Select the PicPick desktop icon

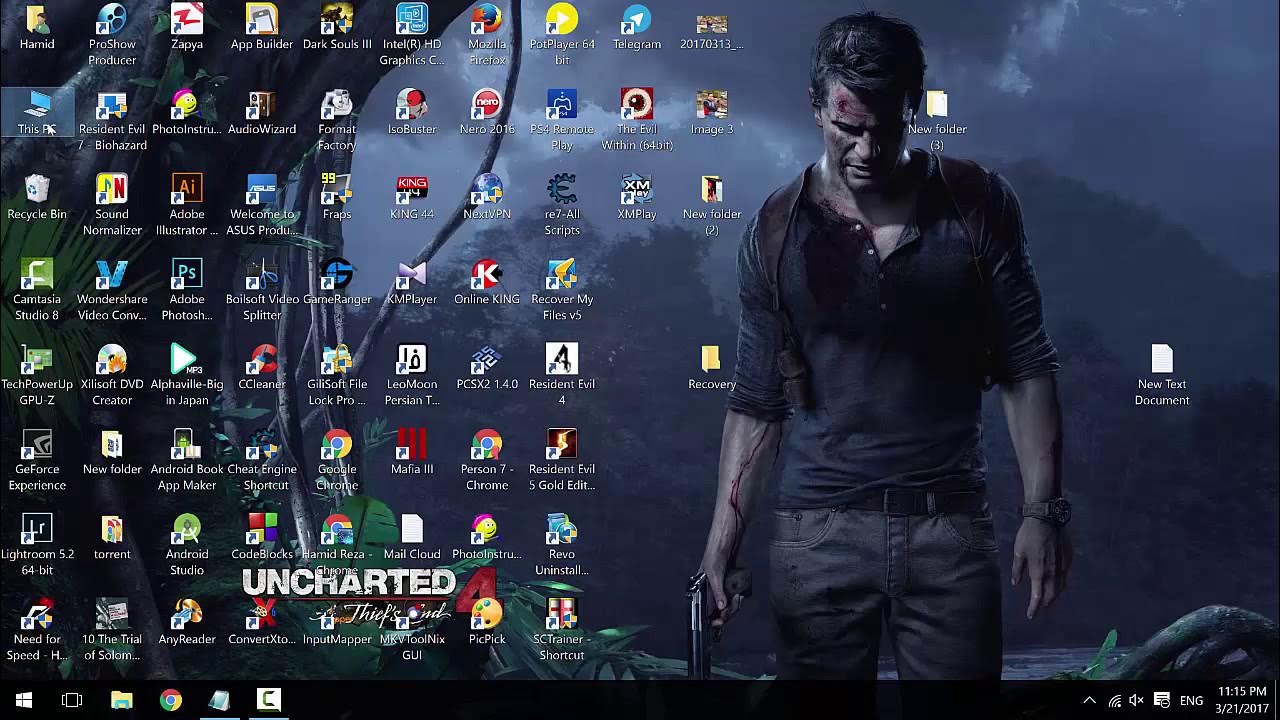click(x=487, y=622)
